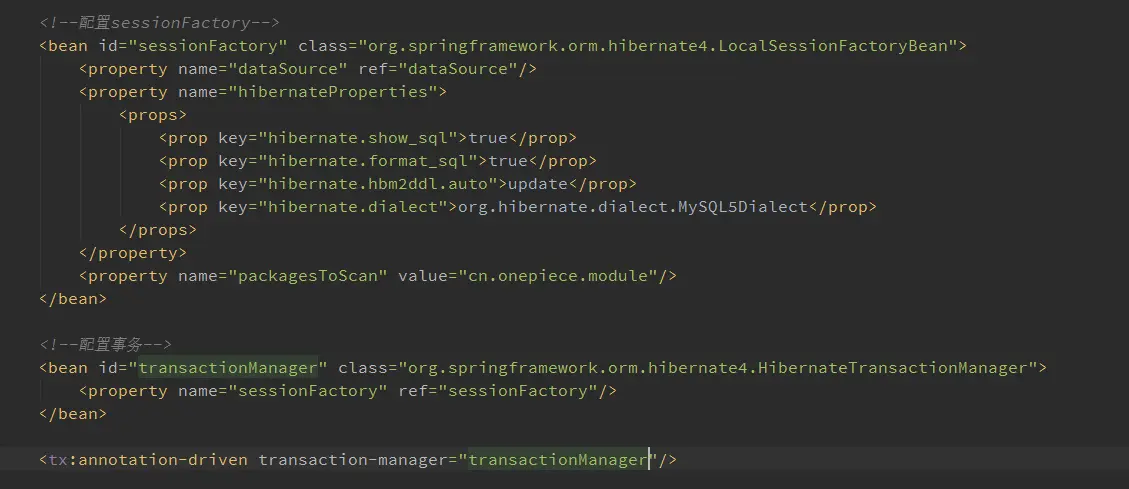The image size is (1129, 489).
Task: Click the "tx:annotation-driven" tag name
Action: tap(148, 459)
